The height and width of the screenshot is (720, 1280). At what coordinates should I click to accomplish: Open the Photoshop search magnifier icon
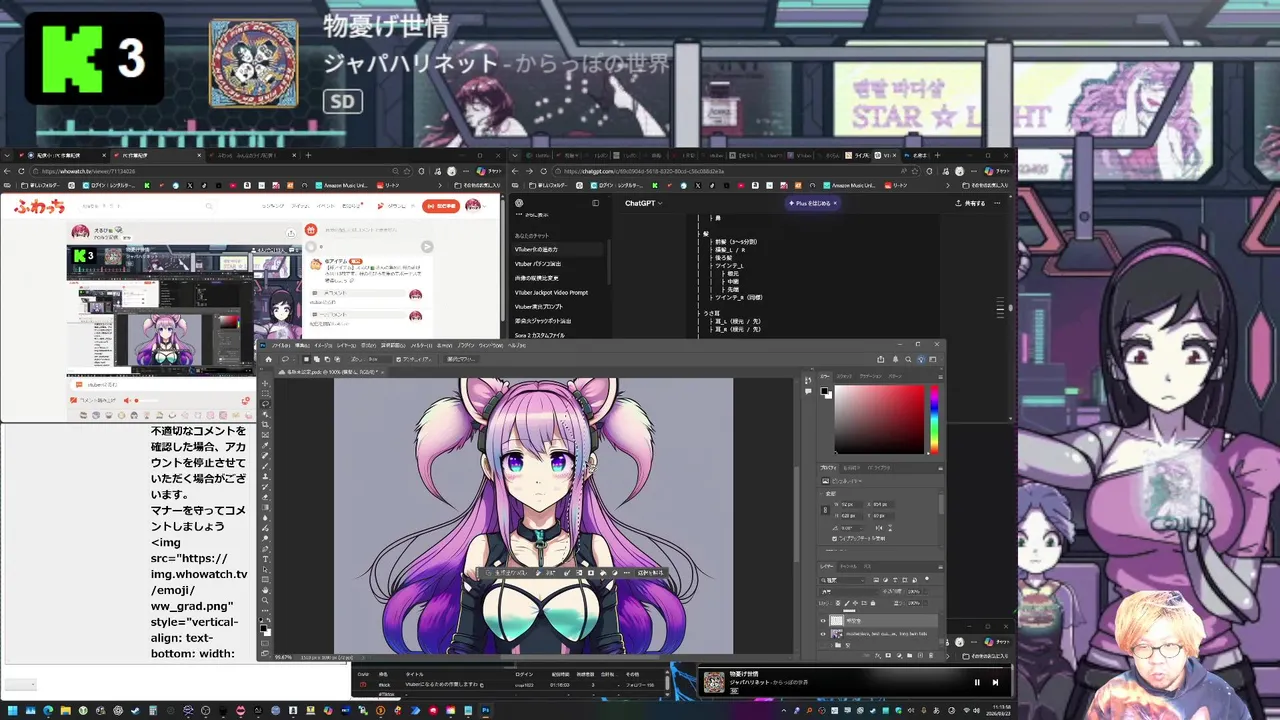point(908,359)
